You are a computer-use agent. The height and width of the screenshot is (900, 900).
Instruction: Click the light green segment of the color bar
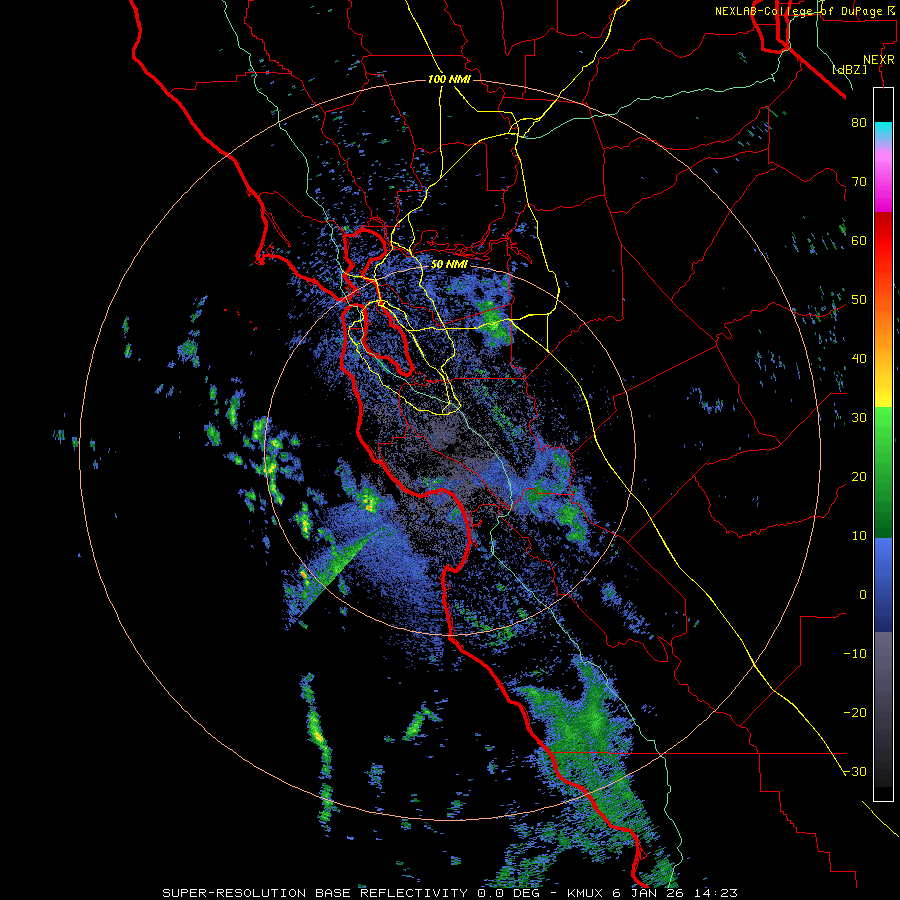point(883,430)
